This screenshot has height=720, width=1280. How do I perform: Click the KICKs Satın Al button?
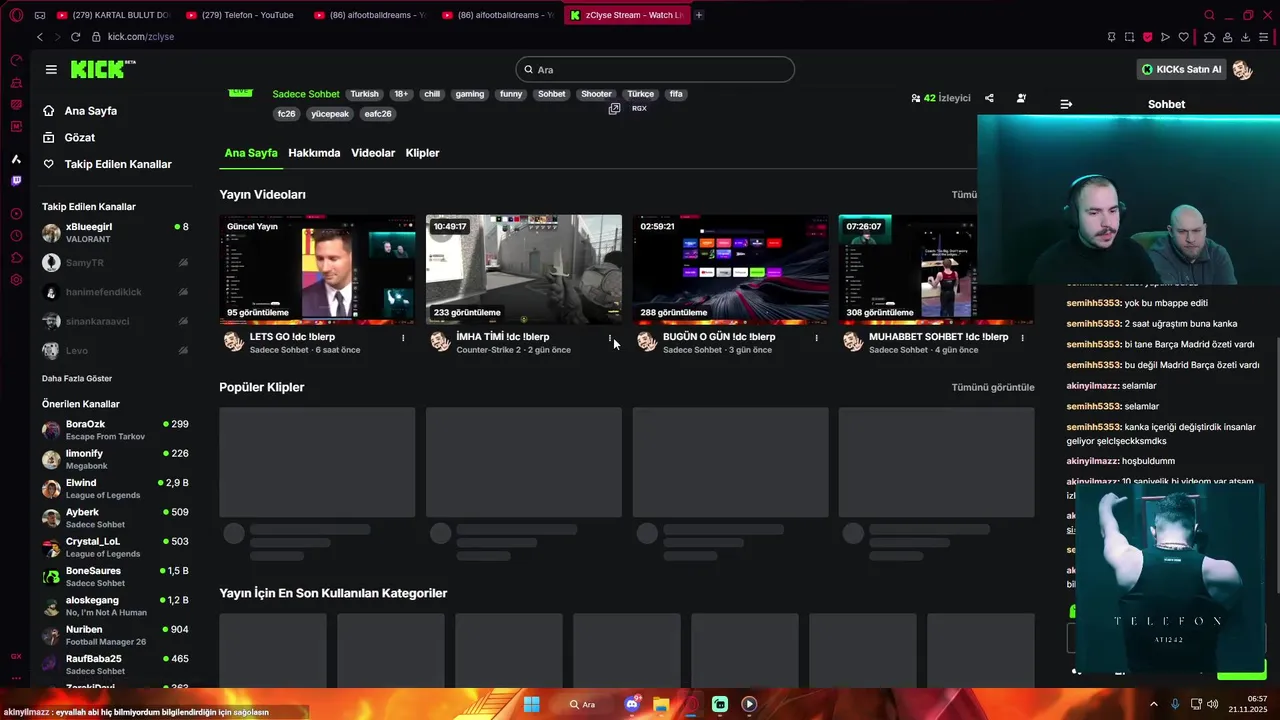[1181, 69]
